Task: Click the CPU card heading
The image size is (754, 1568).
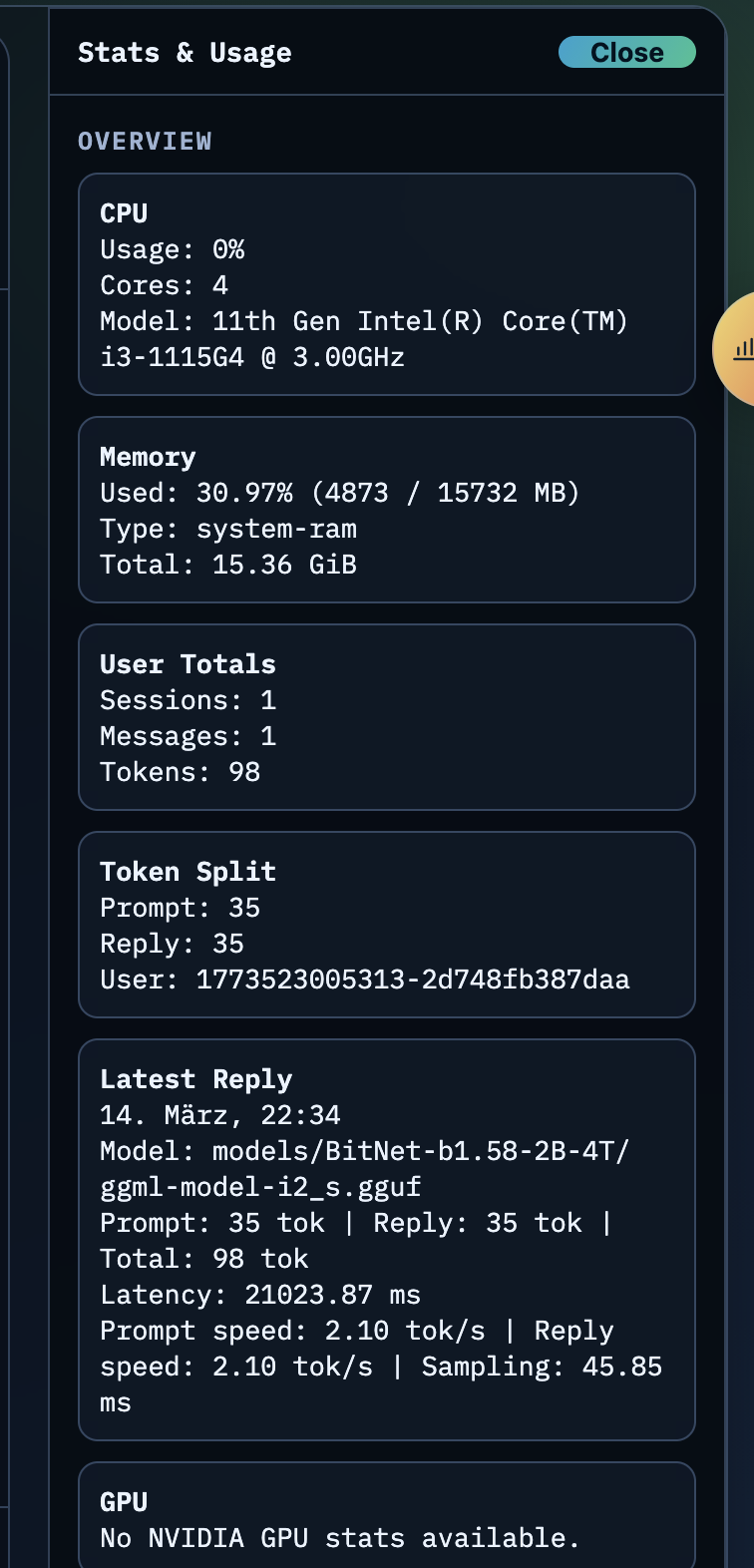Action: [124, 213]
